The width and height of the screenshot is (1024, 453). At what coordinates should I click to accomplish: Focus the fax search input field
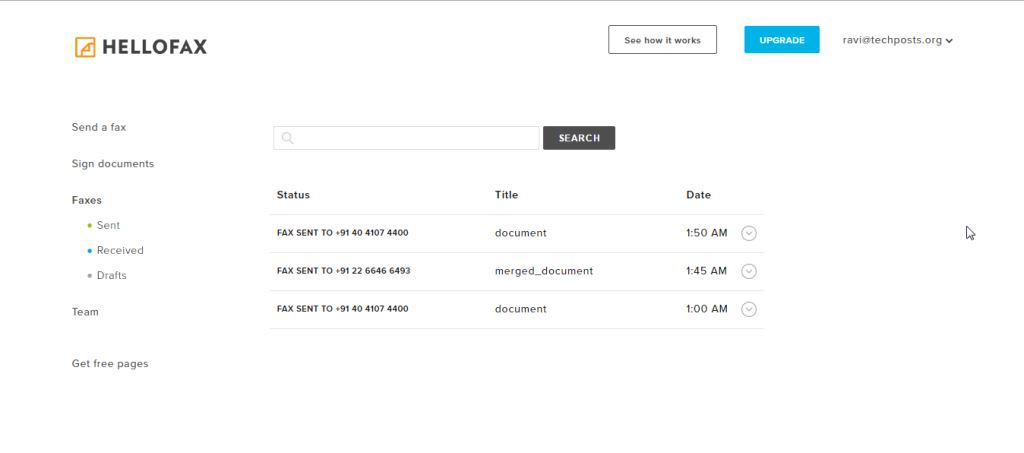[406, 138]
